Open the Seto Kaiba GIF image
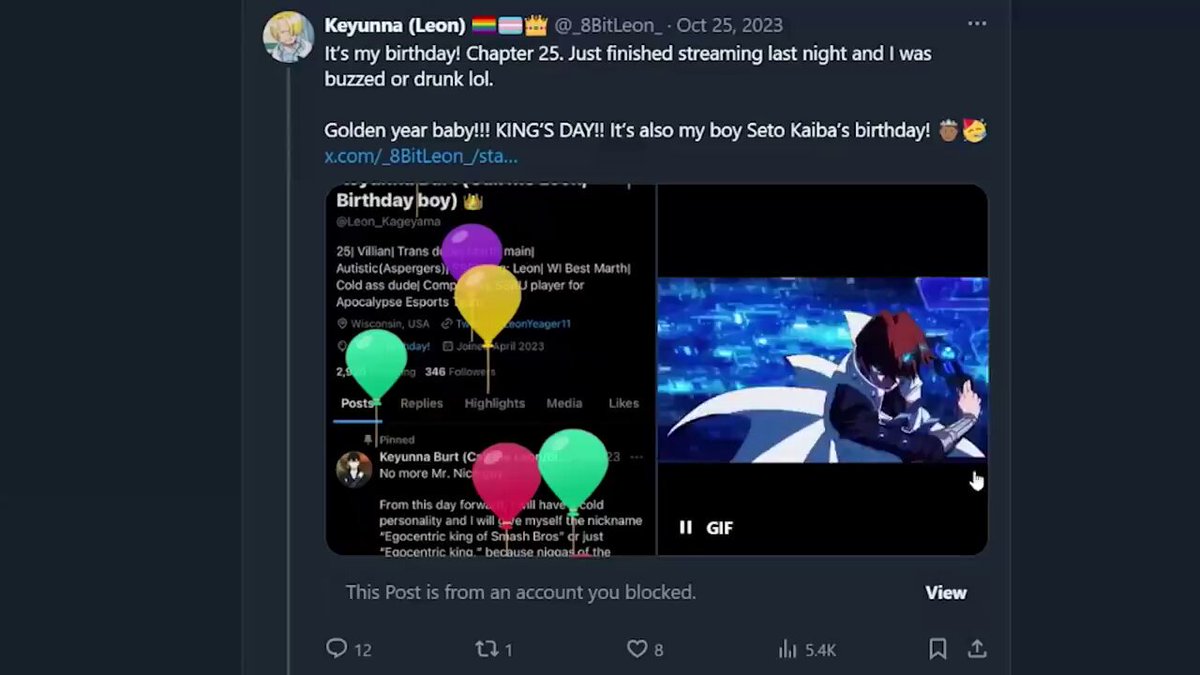1200x675 pixels. pos(822,369)
